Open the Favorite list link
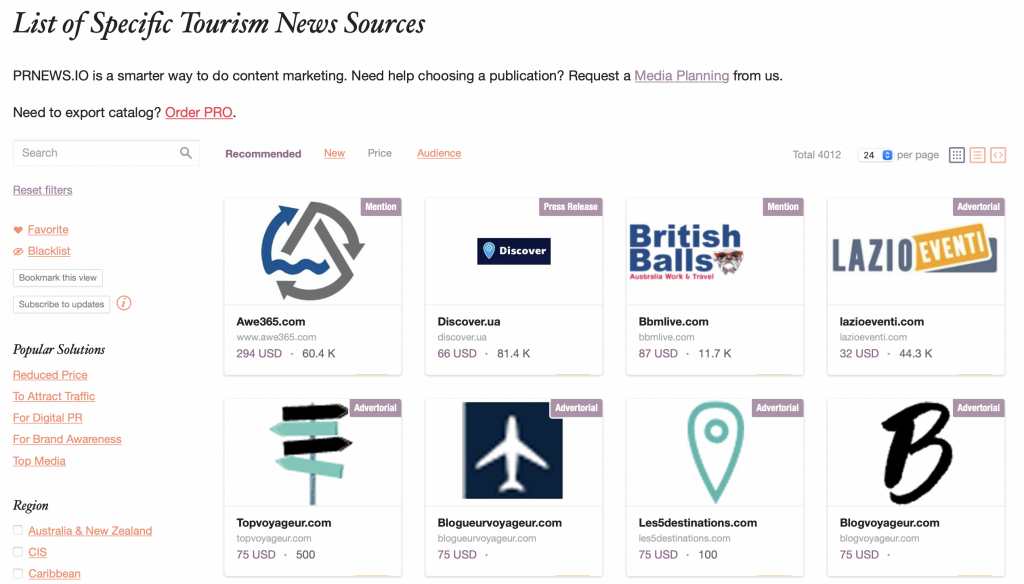Image resolution: width=1024 pixels, height=584 pixels. click(48, 230)
